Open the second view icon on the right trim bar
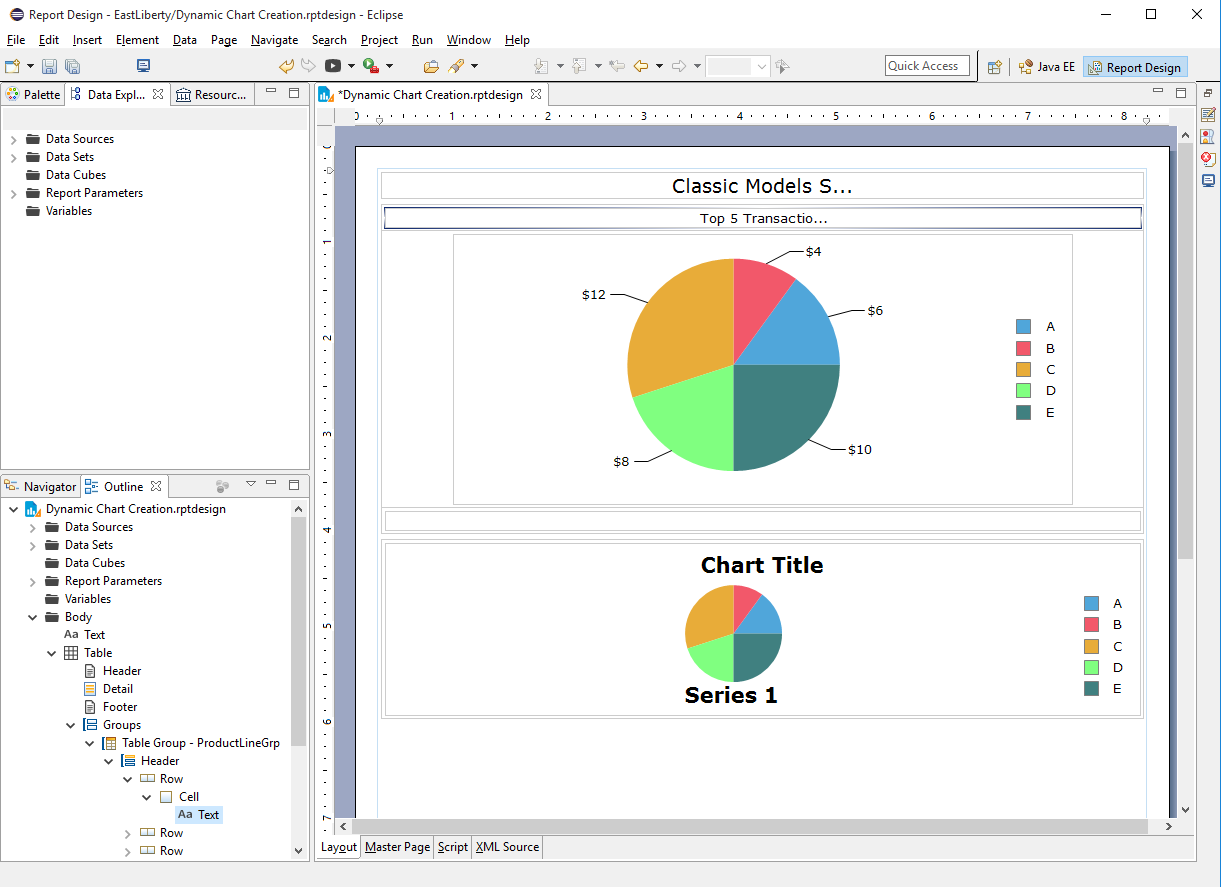This screenshot has height=887, width=1221. [1208, 137]
